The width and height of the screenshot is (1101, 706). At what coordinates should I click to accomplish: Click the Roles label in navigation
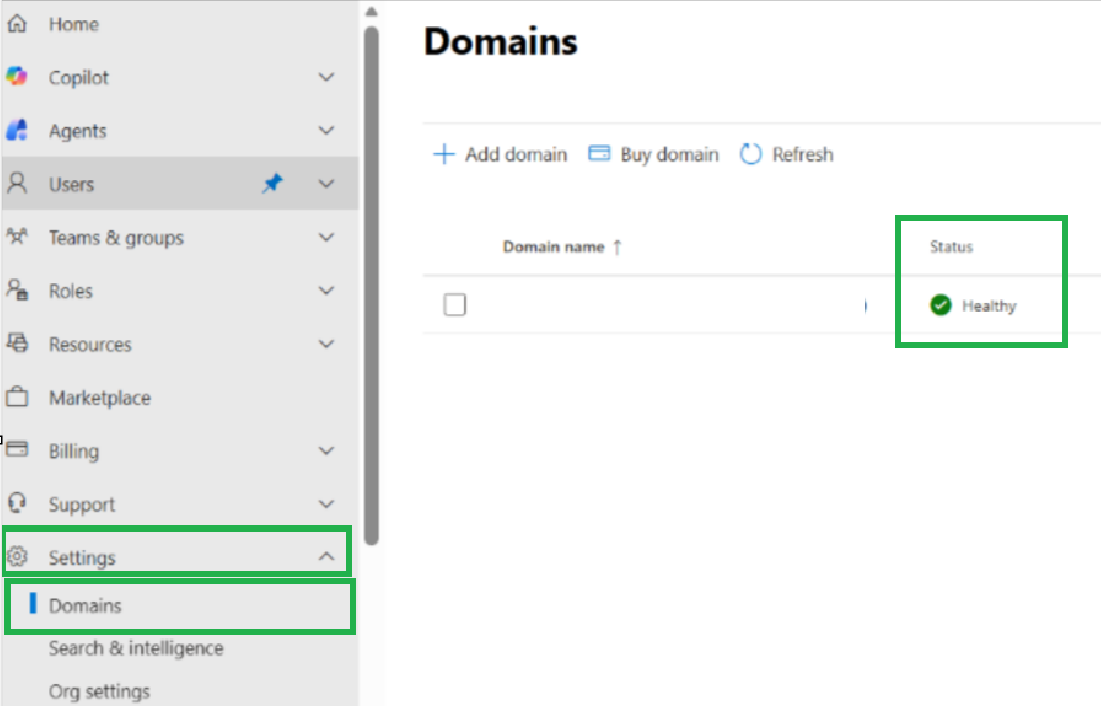pyautogui.click(x=70, y=291)
